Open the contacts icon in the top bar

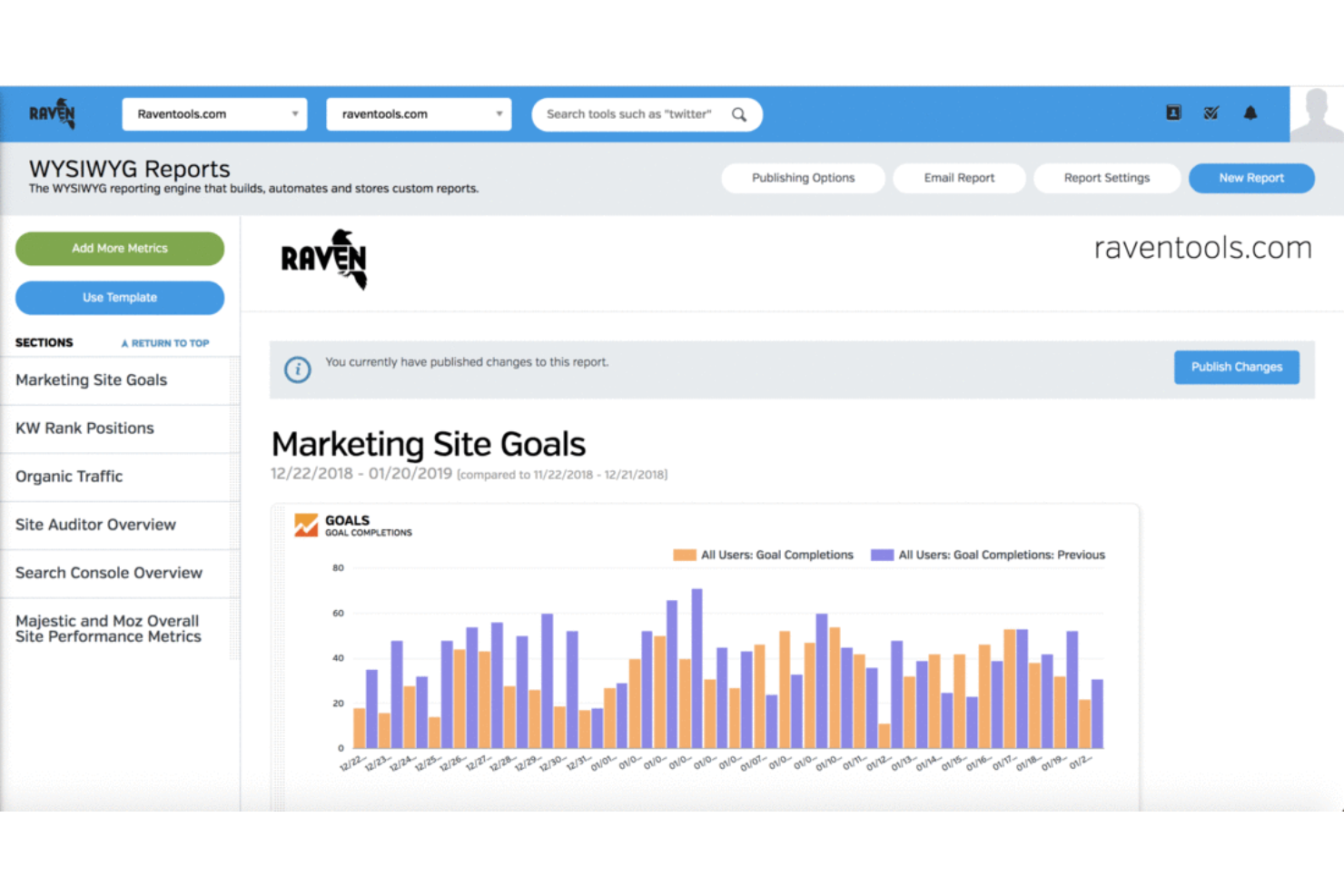coord(1173,113)
